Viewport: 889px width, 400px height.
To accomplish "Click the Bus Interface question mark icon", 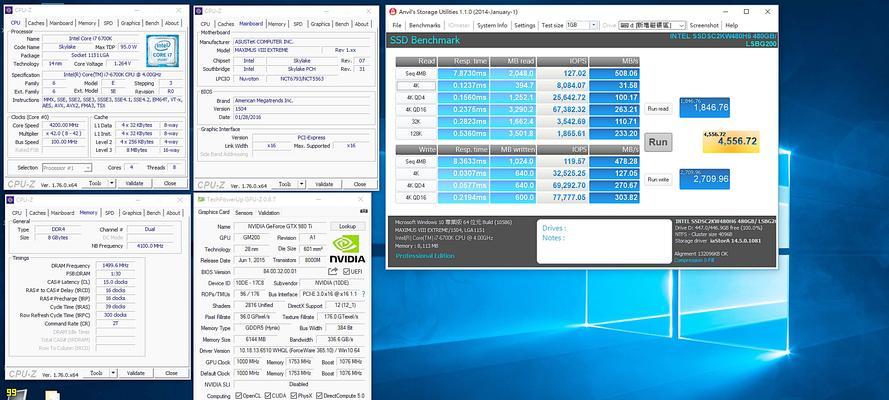I will 363,294.
